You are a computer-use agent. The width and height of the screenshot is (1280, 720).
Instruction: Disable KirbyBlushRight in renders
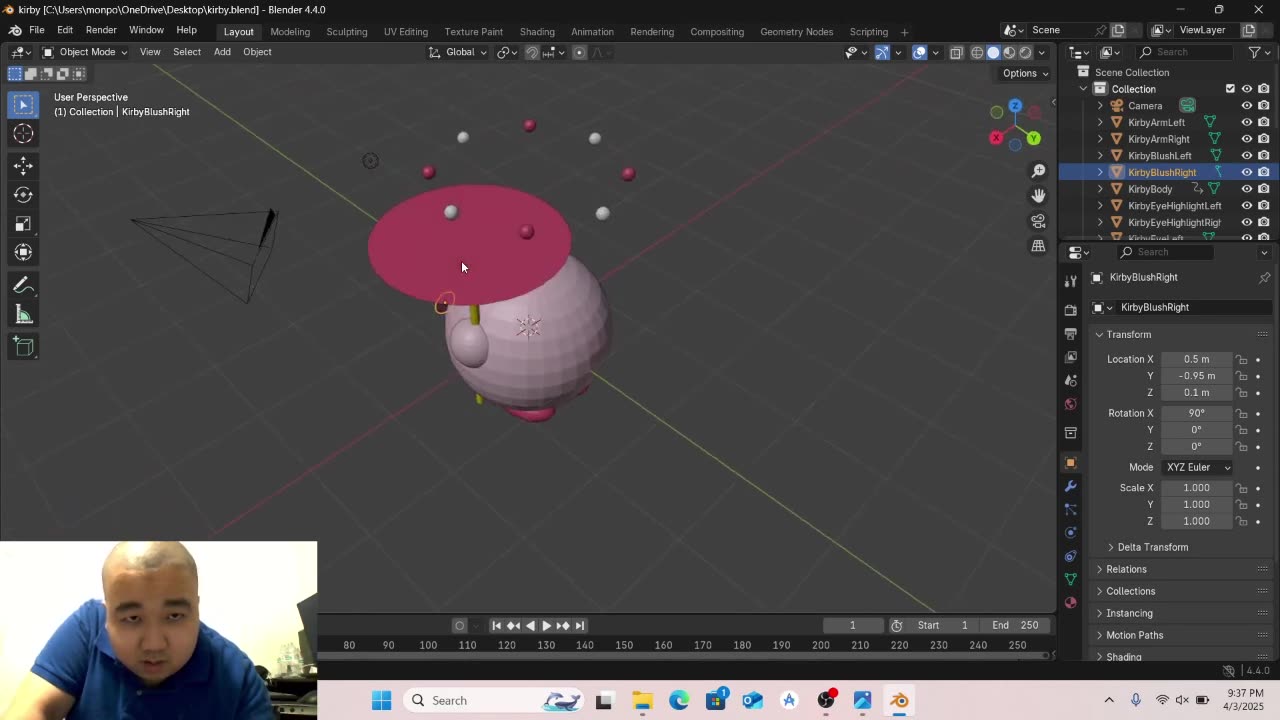pos(1264,172)
